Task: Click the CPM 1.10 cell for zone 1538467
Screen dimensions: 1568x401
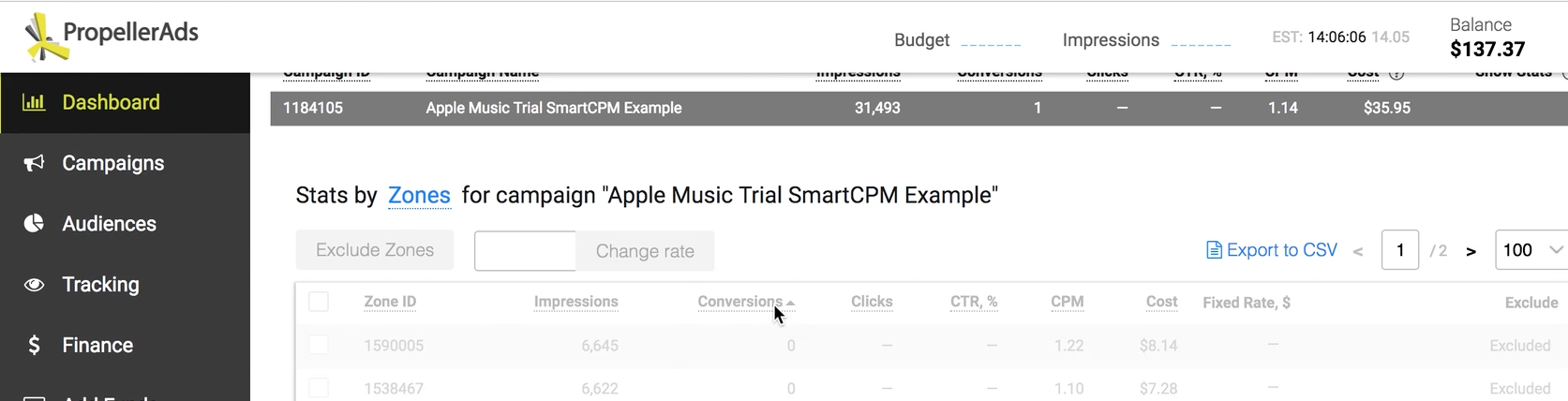Action: click(1068, 389)
